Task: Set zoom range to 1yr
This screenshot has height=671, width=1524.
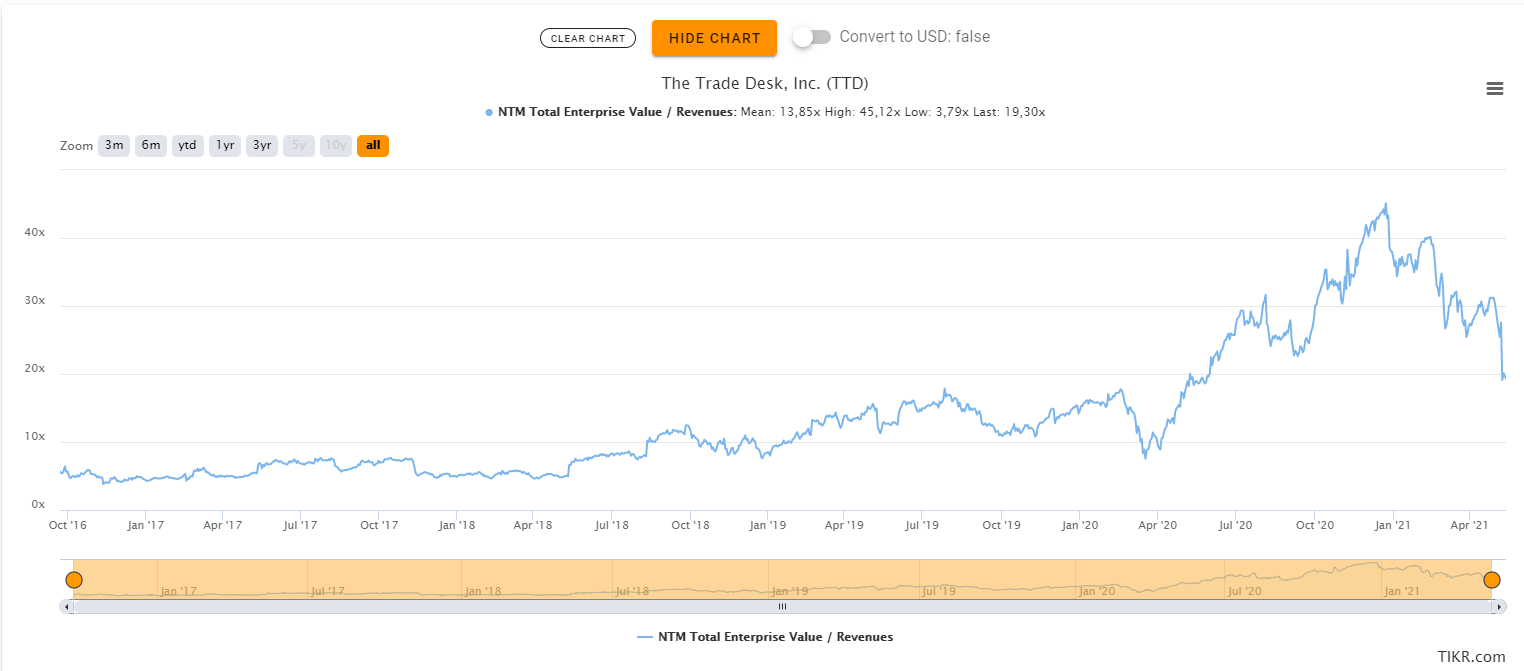Action: coord(225,146)
